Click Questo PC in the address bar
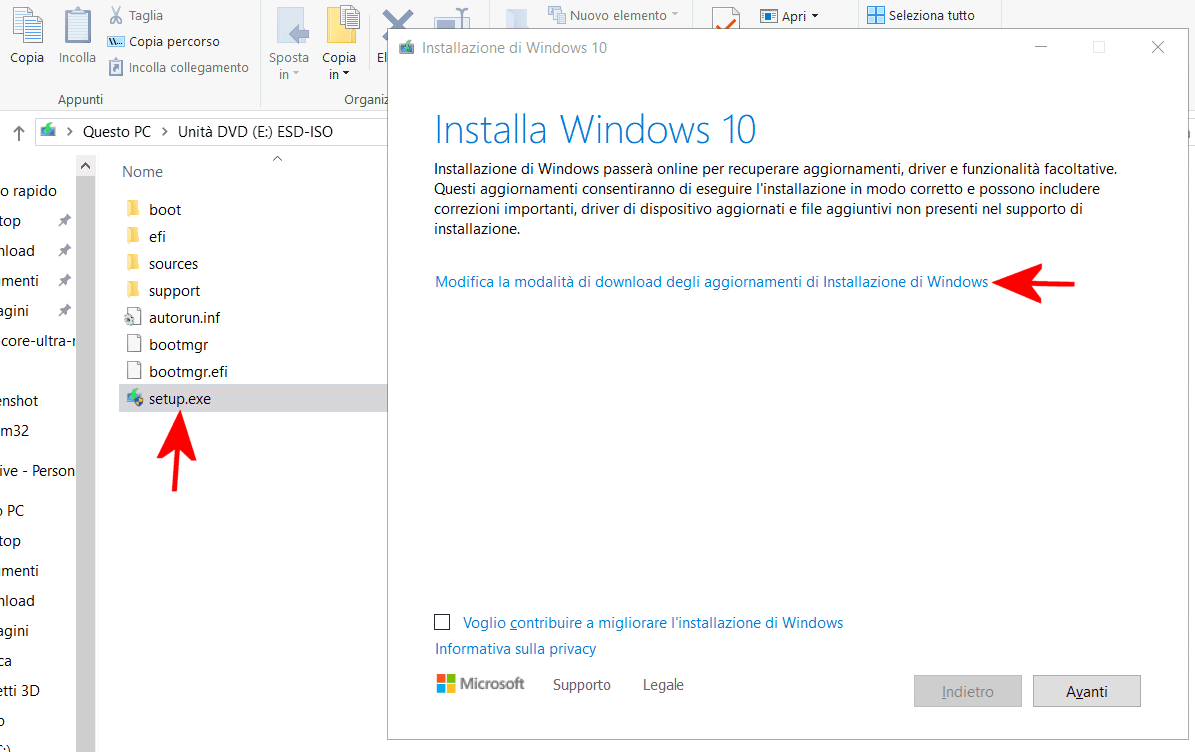The width and height of the screenshot is (1195, 752). [117, 132]
